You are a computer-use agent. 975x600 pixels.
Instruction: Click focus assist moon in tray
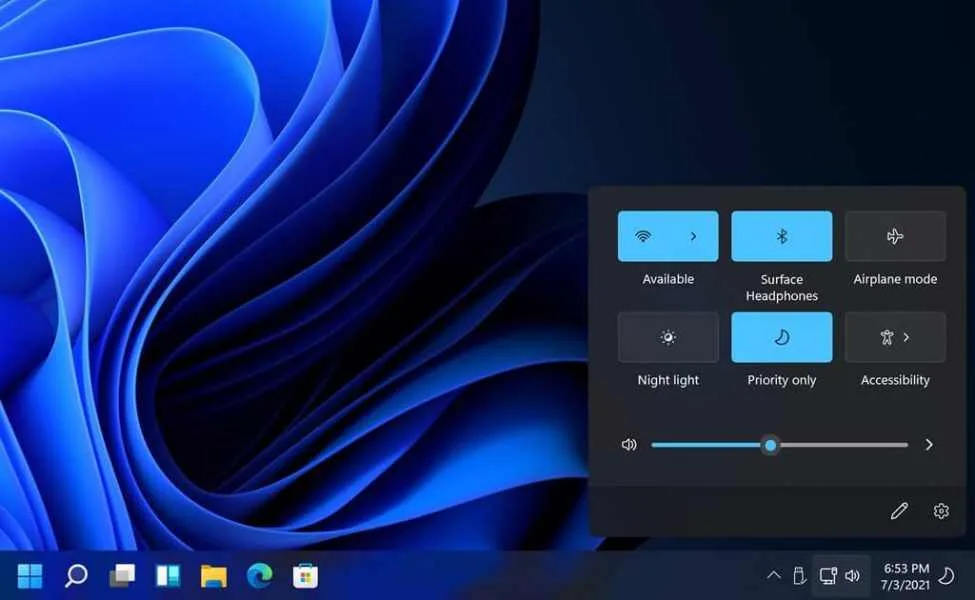pos(947,576)
